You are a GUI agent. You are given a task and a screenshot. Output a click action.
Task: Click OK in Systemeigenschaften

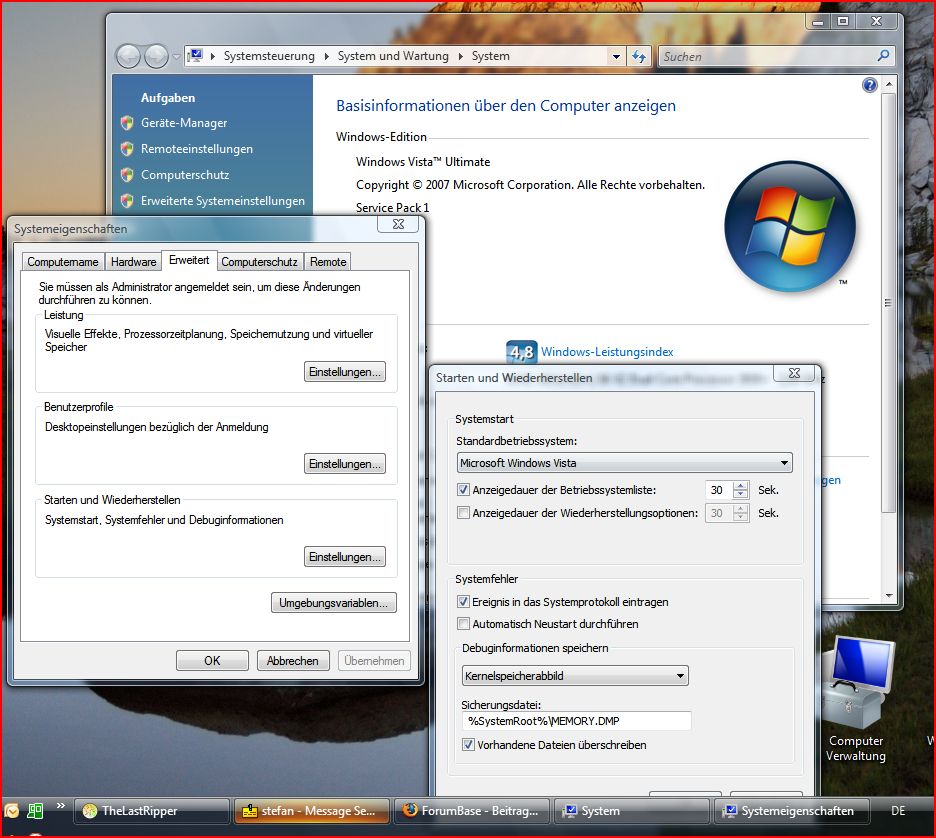(213, 661)
